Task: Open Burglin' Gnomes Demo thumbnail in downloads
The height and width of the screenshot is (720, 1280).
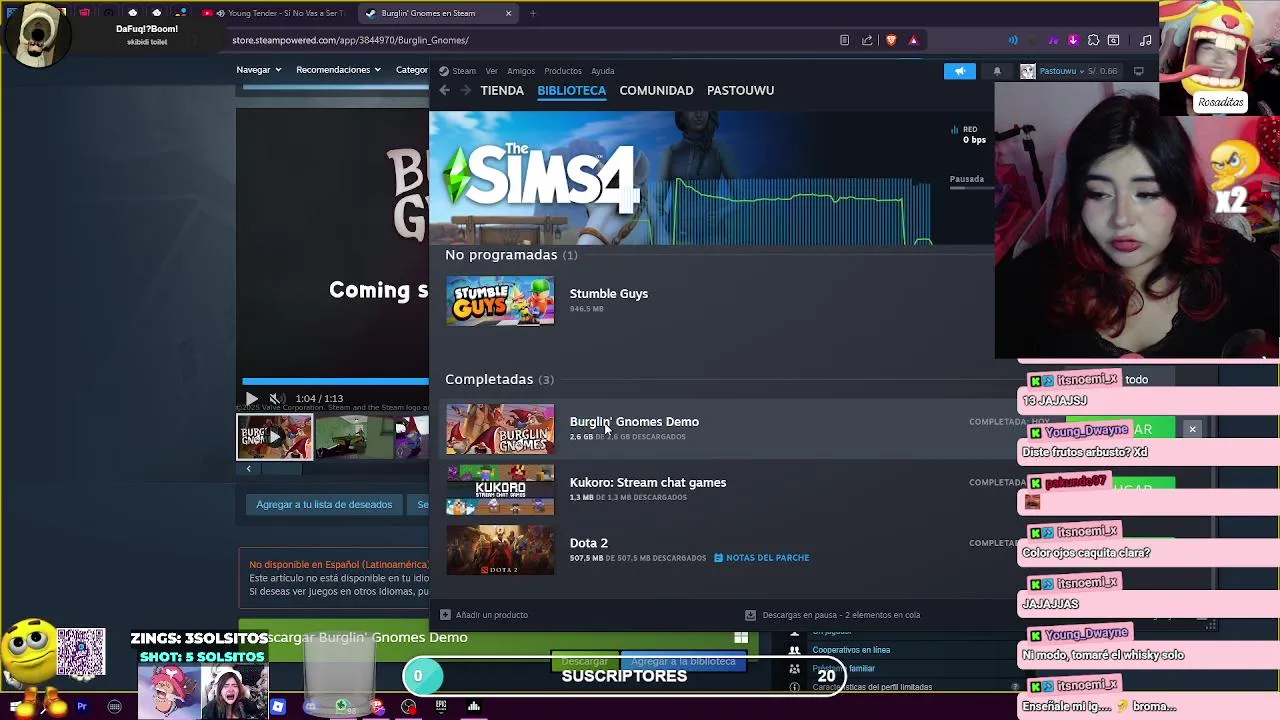Action: (x=500, y=429)
